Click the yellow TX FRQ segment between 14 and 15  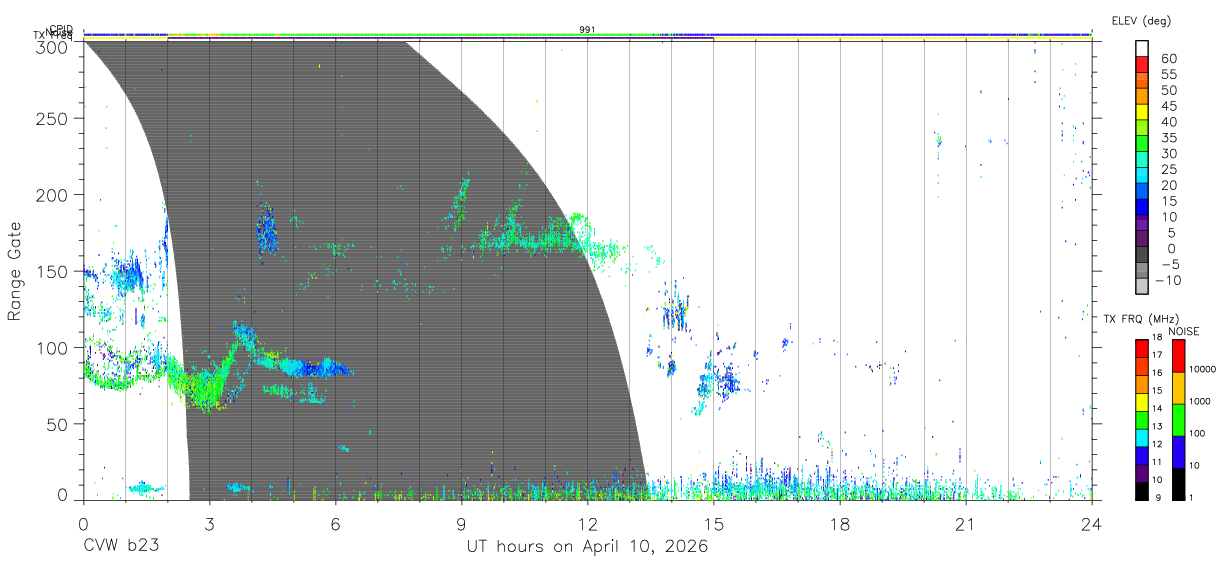[x=1142, y=402]
